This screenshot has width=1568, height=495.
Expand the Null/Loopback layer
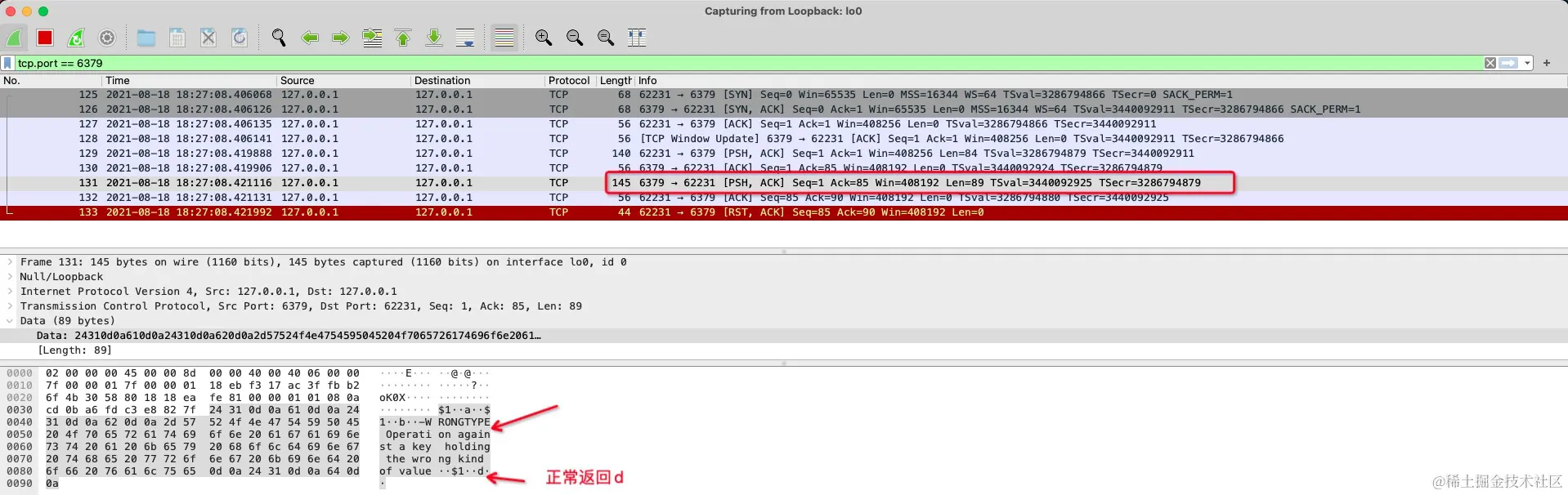9,277
